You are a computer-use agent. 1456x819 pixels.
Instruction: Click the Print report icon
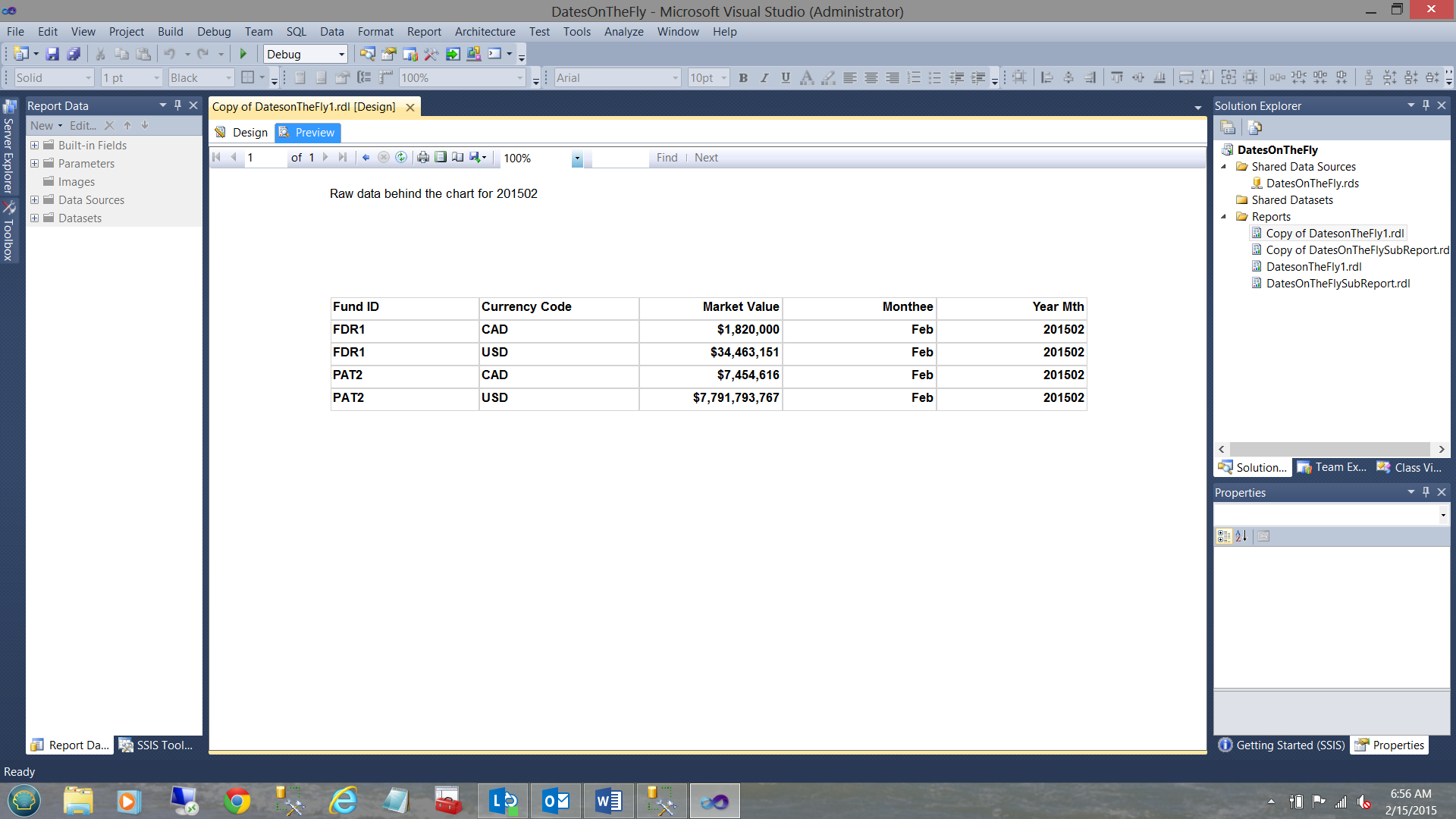pos(423,158)
